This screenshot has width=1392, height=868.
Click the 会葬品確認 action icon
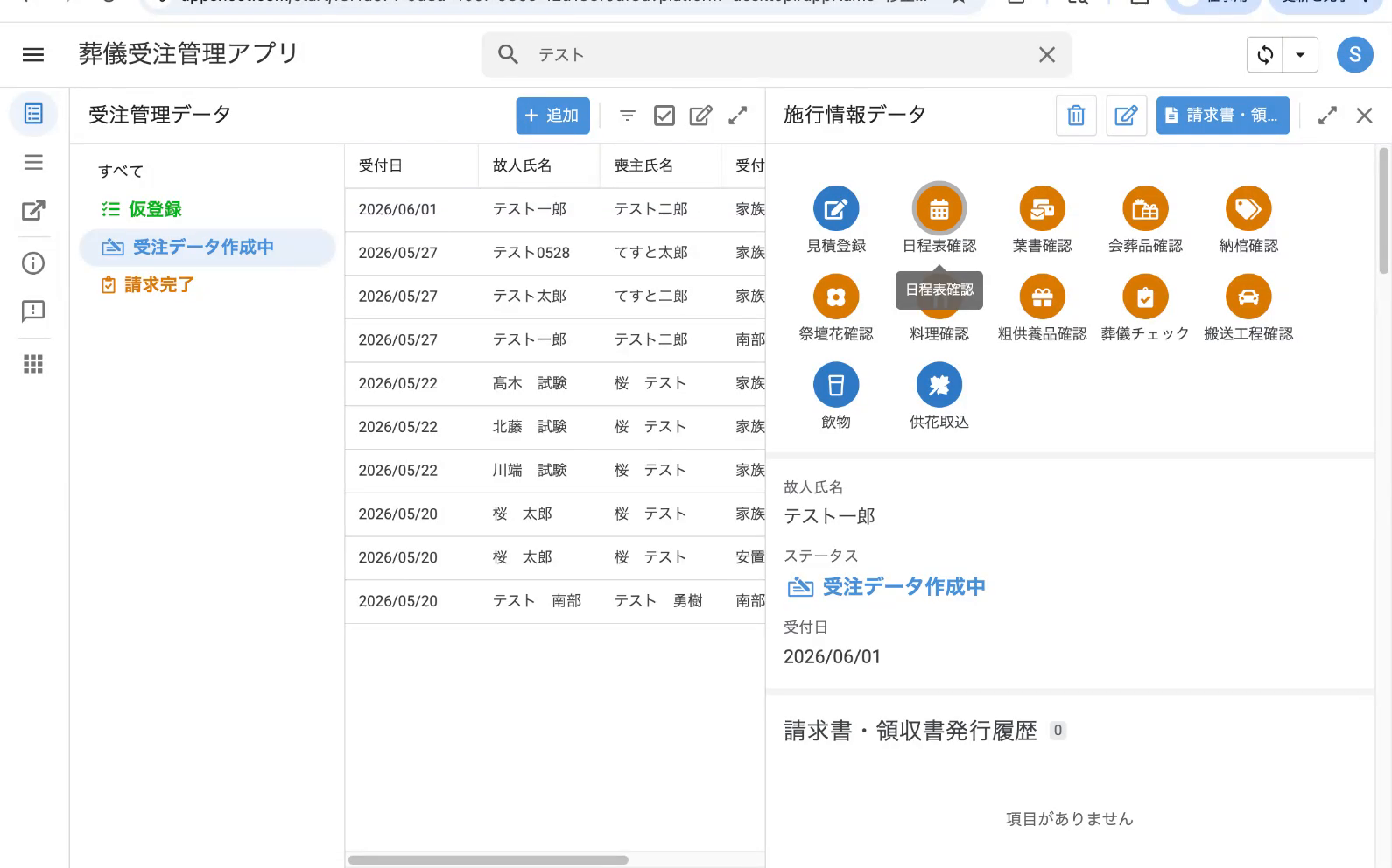pyautogui.click(x=1145, y=209)
